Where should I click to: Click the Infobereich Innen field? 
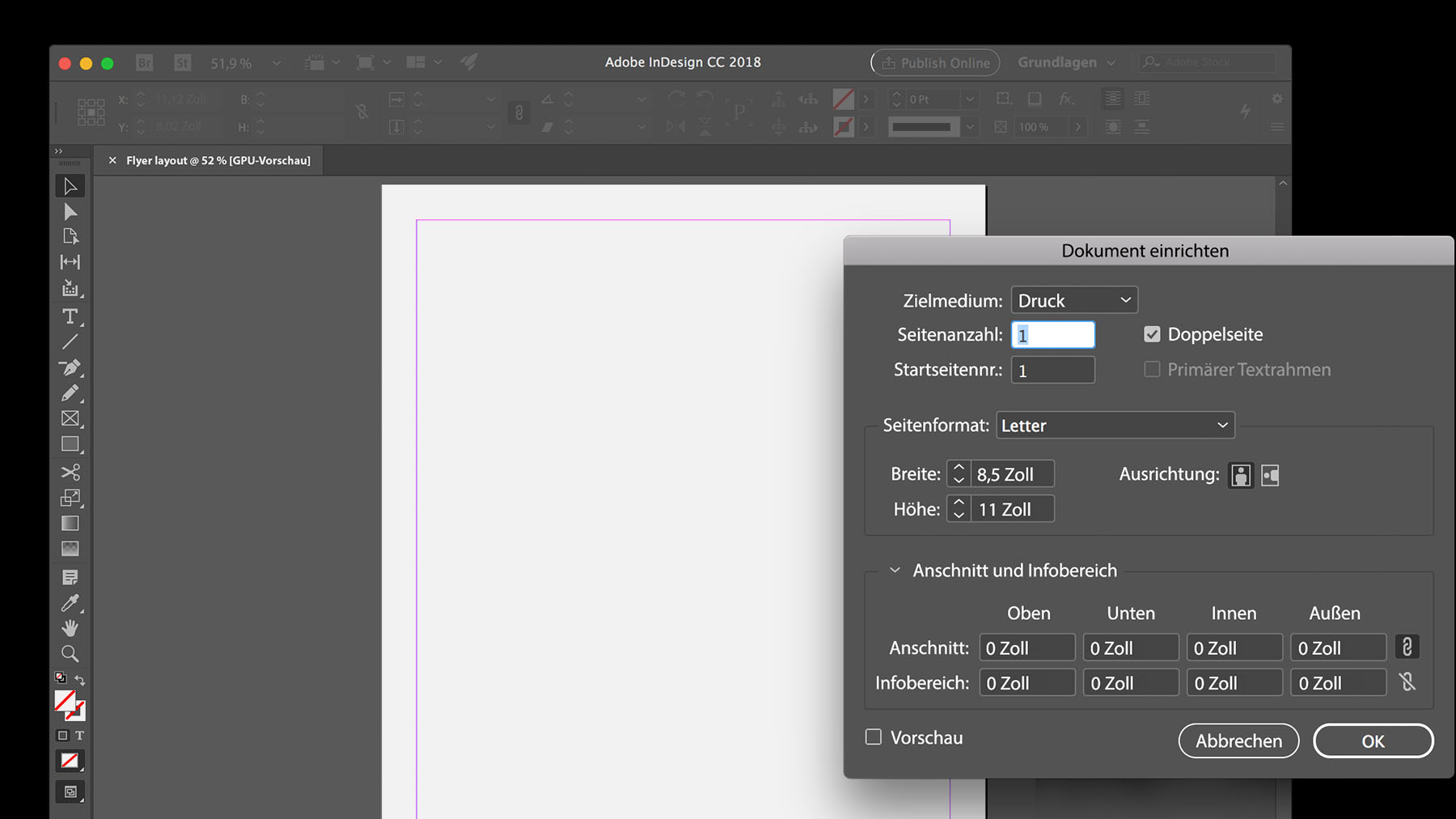pos(1234,683)
